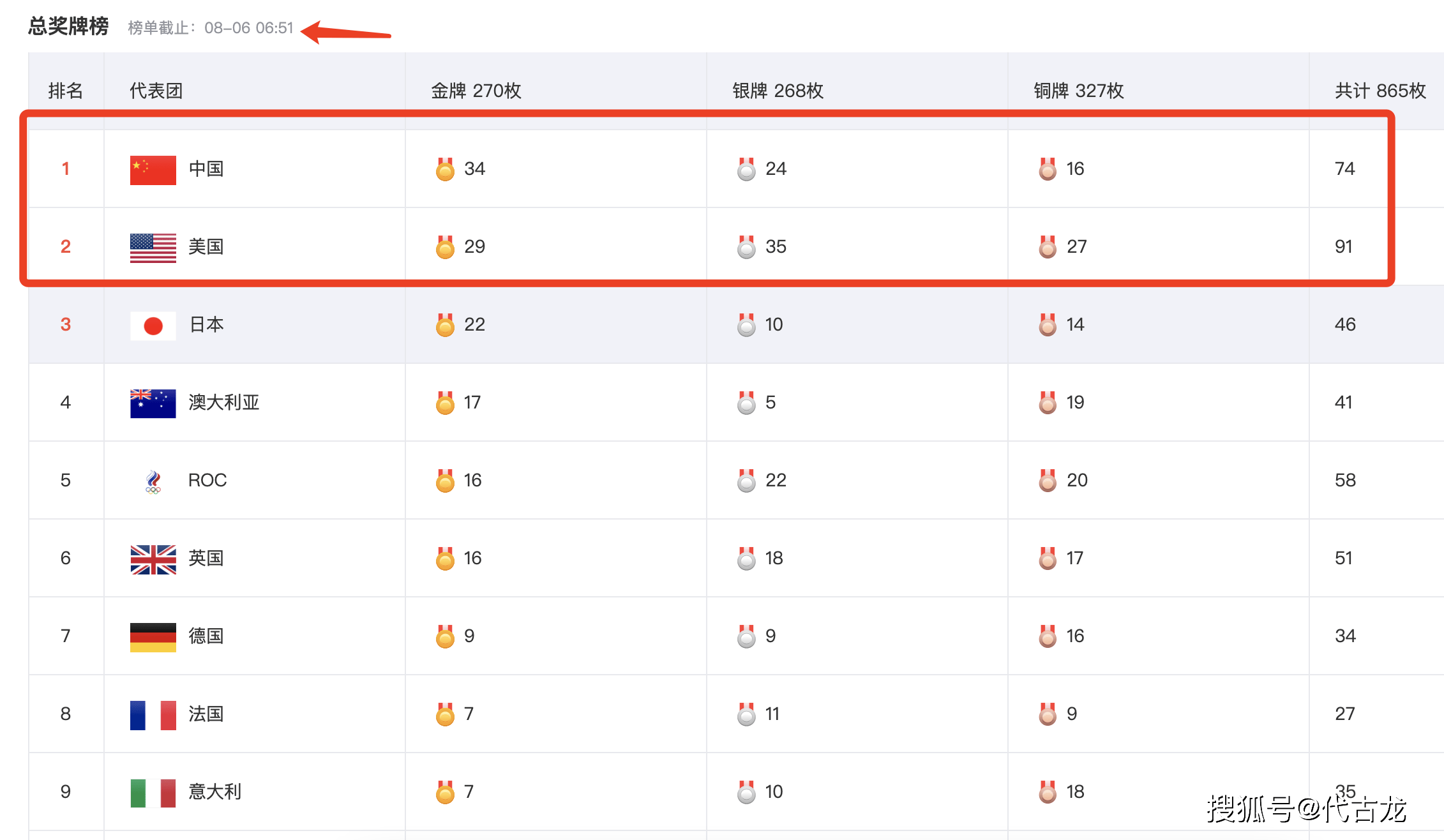The width and height of the screenshot is (1444, 840).
Task: Click the gold medal icon beside 17
Action: point(445,403)
